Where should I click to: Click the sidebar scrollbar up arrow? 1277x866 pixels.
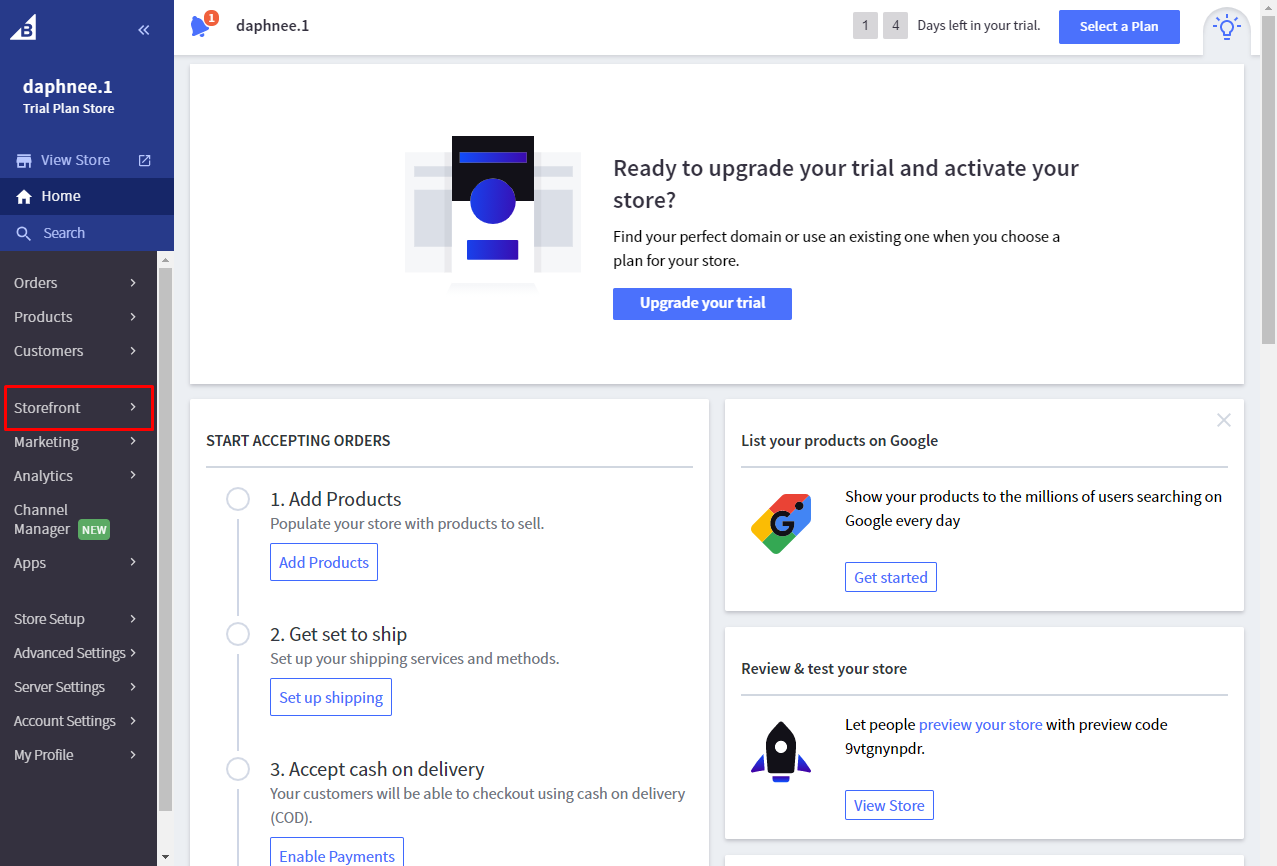(x=165, y=260)
